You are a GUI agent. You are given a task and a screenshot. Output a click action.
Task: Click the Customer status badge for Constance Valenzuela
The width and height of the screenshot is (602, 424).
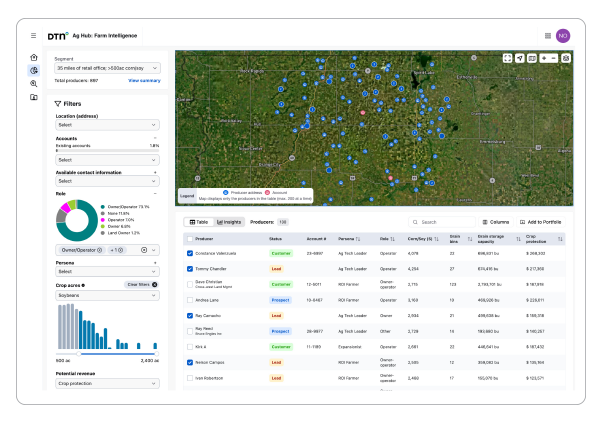tap(281, 253)
